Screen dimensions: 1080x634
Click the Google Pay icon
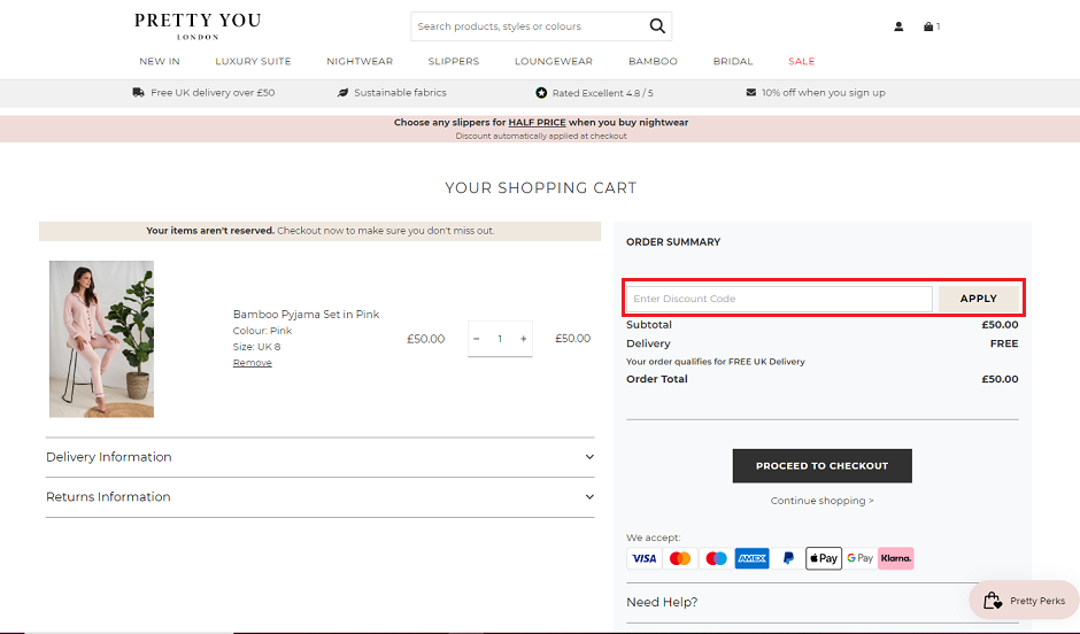coord(860,558)
